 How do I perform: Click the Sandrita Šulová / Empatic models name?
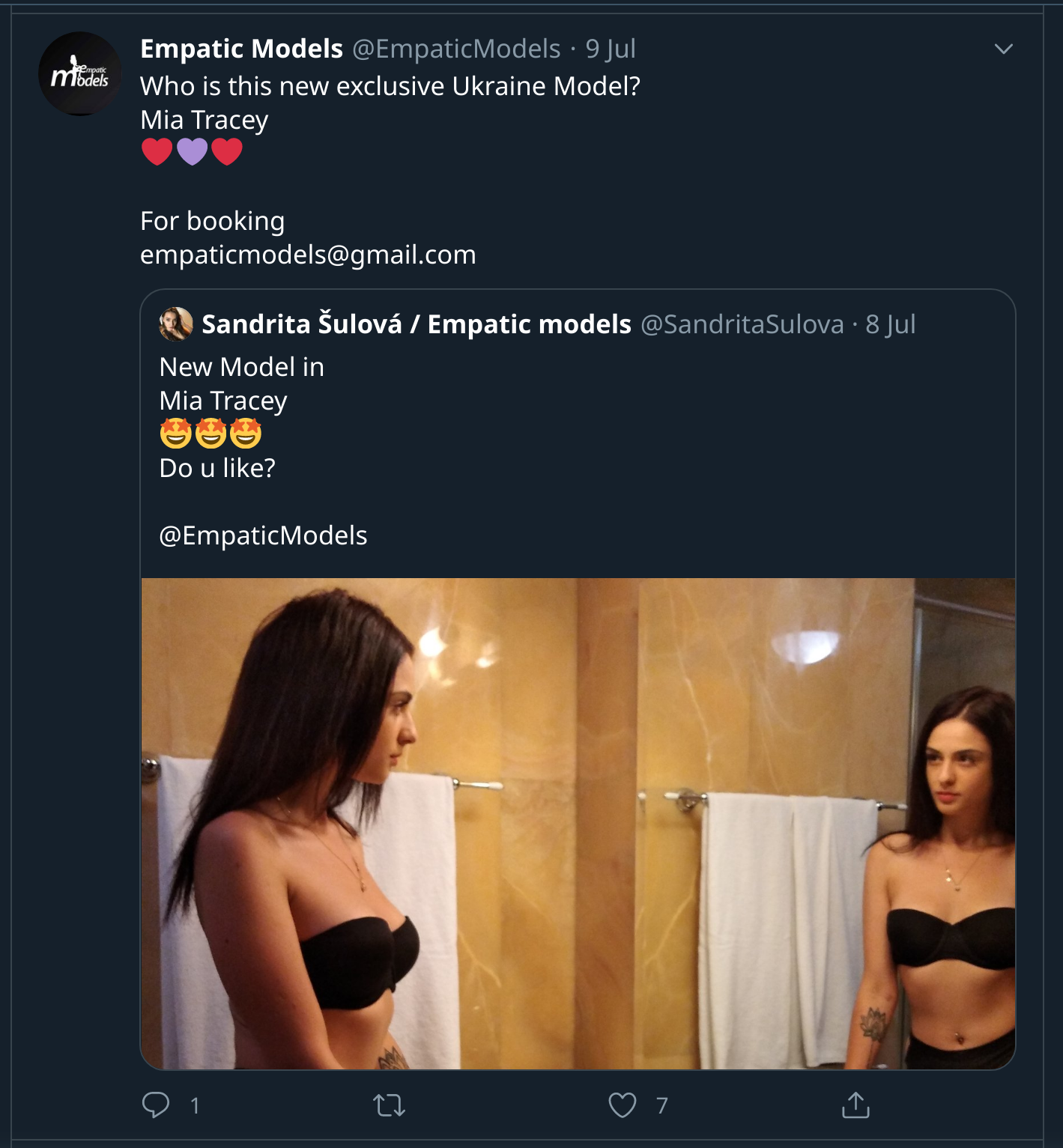tap(417, 324)
